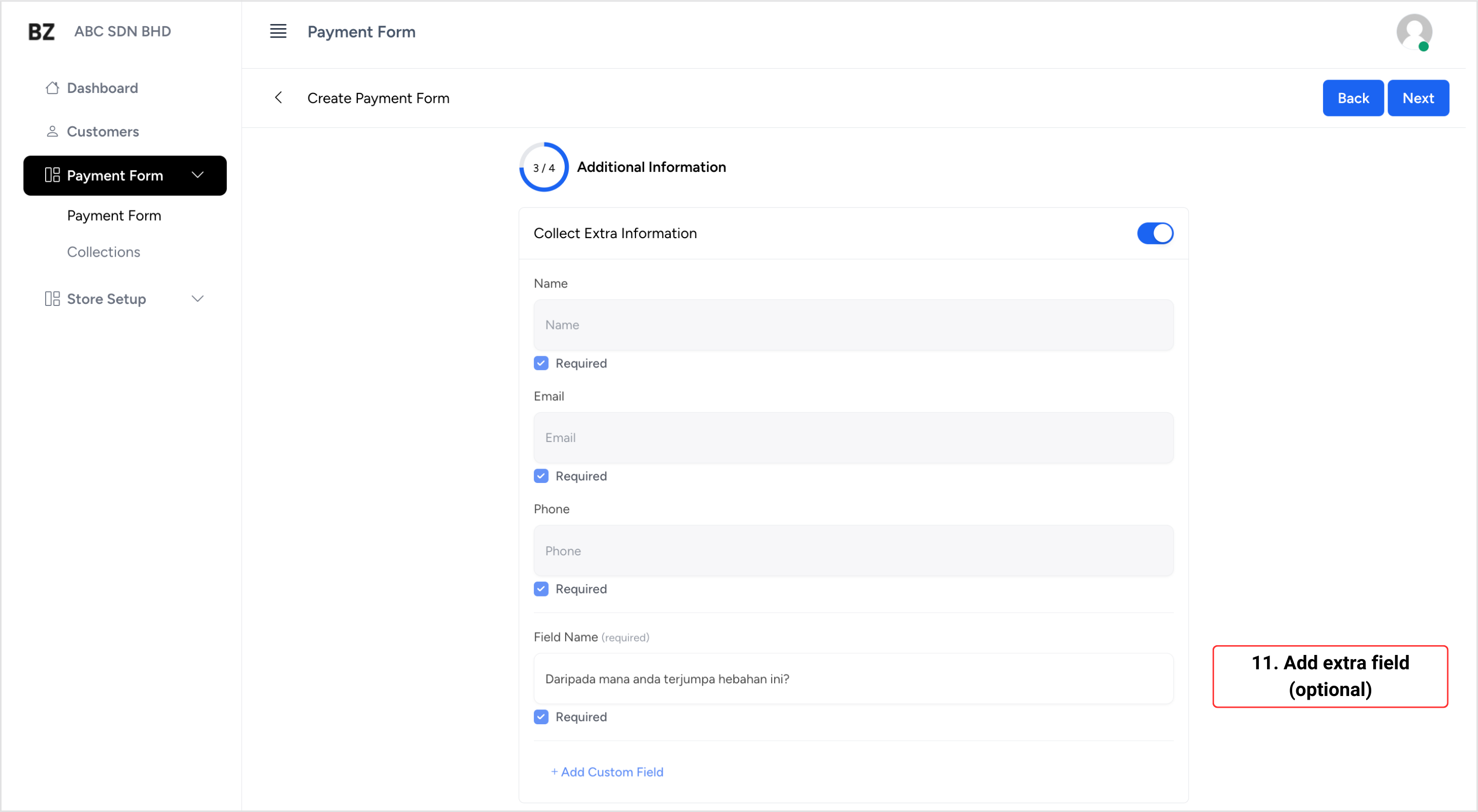This screenshot has width=1478, height=812.
Task: Click the blue Back button
Action: [x=1353, y=98]
